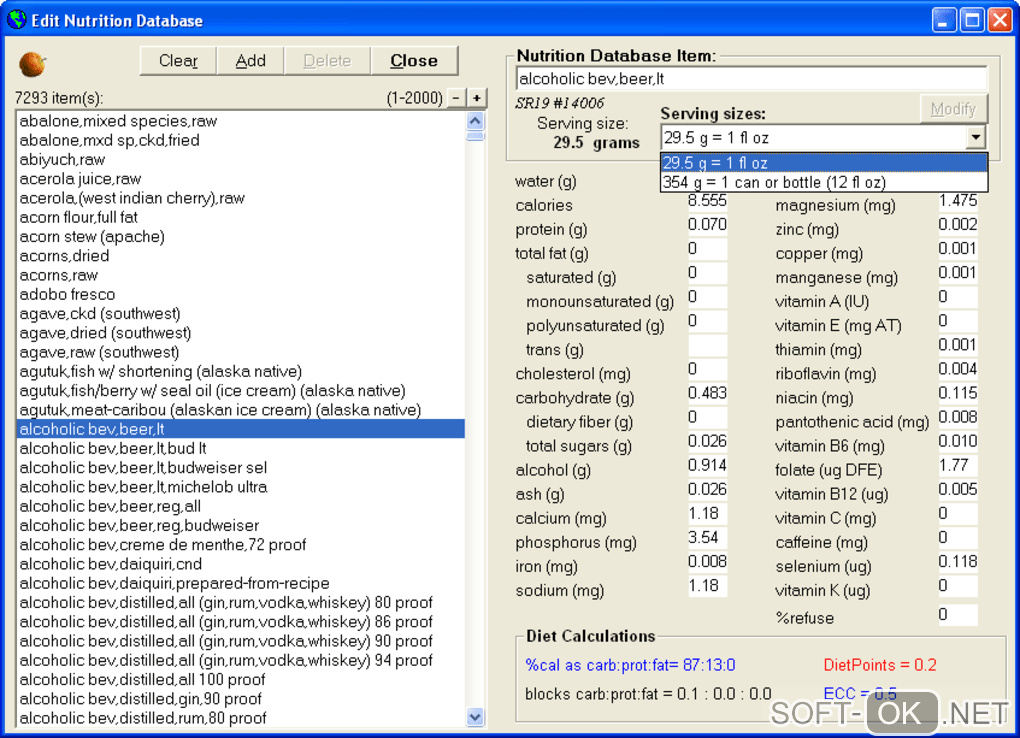Select abiyuch,raw item

pyautogui.click(x=240, y=159)
